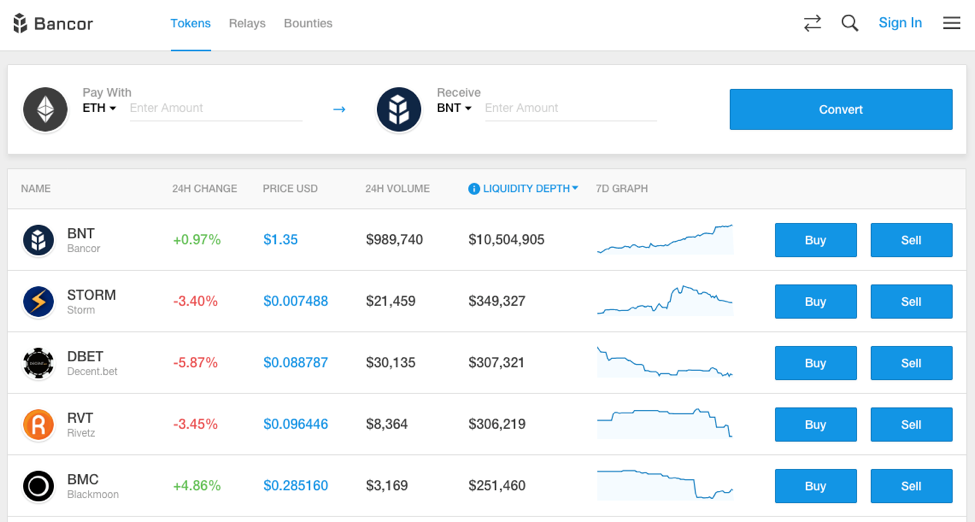This screenshot has height=522, width=975.
Task: Click the STORM Storm token name
Action: pyautogui.click(x=91, y=302)
